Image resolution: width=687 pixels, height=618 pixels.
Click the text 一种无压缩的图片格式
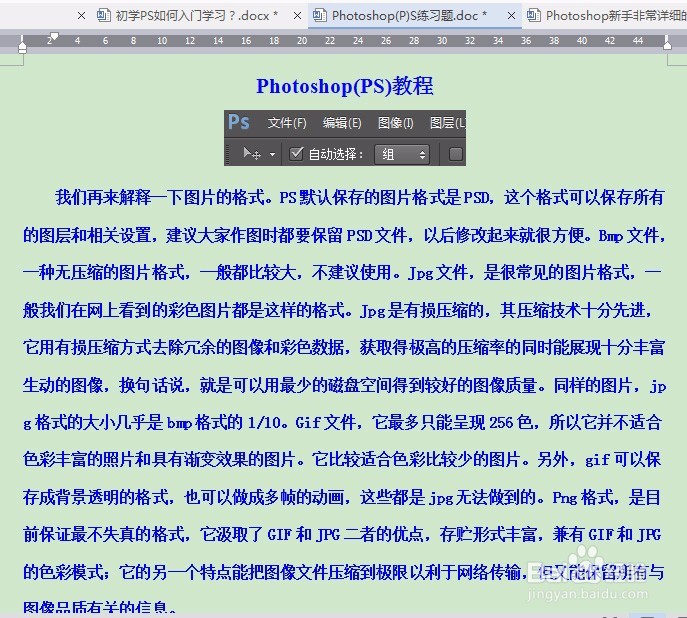(x=103, y=272)
